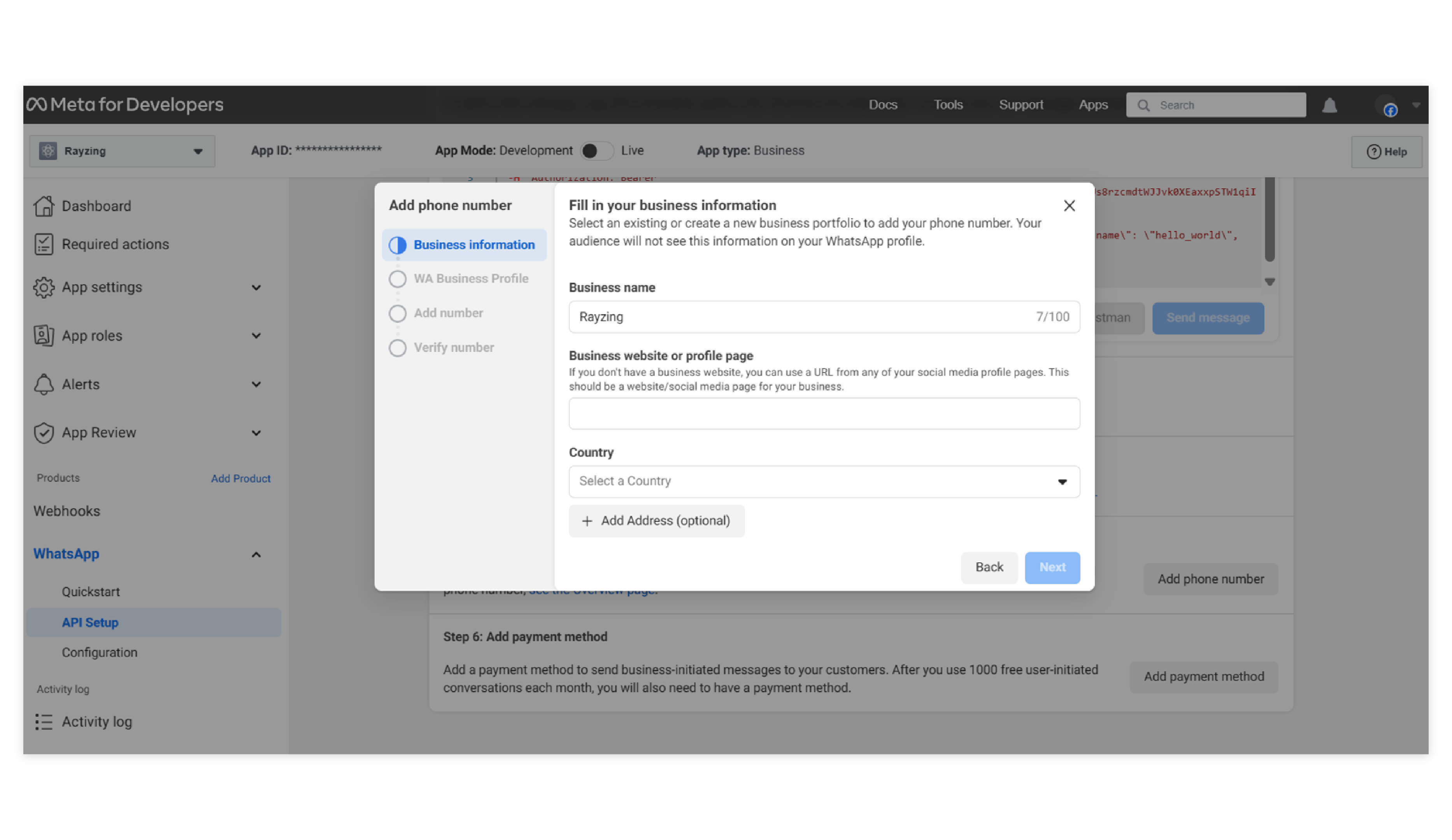Toggle App Mode to Live
Image resolution: width=1452 pixels, height=840 pixels.
pyautogui.click(x=596, y=151)
